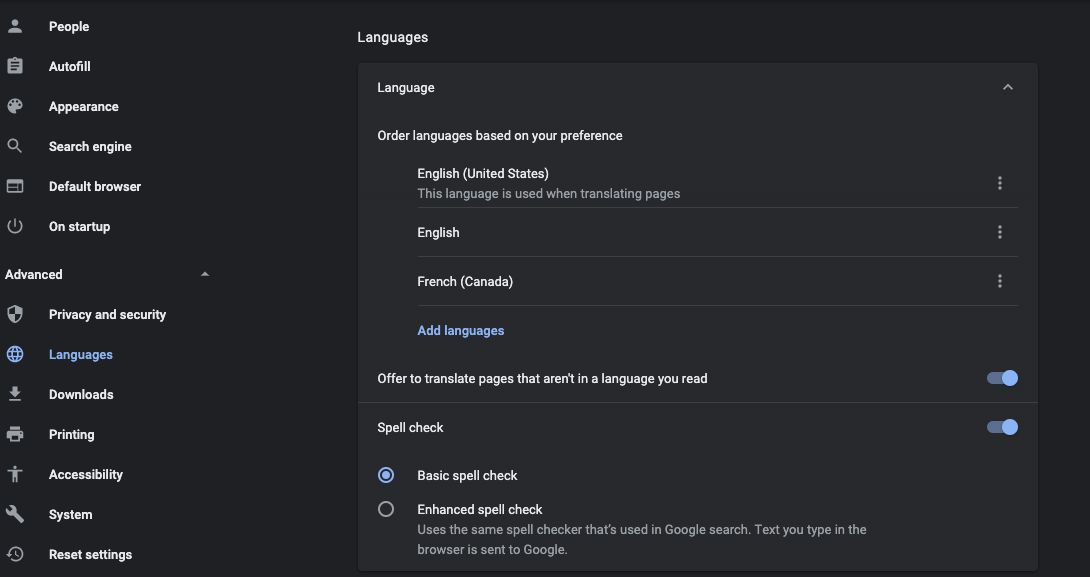This screenshot has height=577, width=1090.
Task: Open Appearance settings via palette icon
Action: click(x=15, y=106)
